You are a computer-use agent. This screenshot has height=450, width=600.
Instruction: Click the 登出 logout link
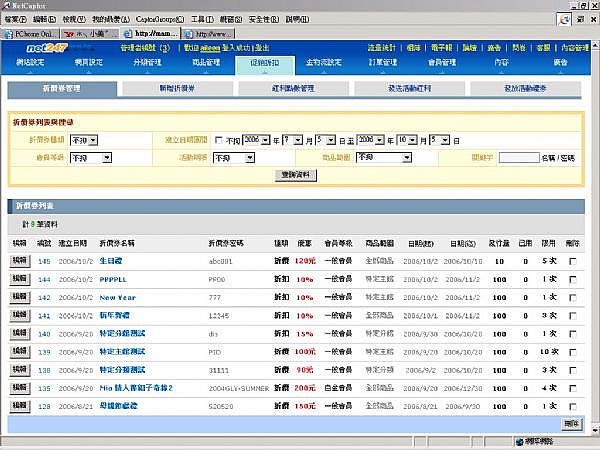pos(262,48)
